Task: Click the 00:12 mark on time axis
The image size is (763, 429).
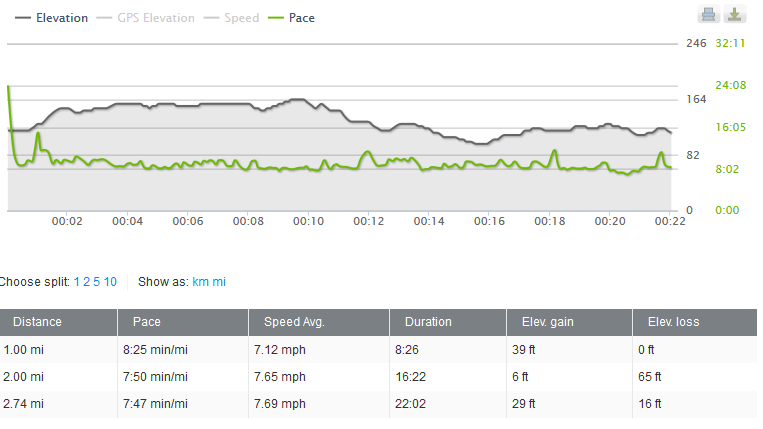Action: pos(369,221)
